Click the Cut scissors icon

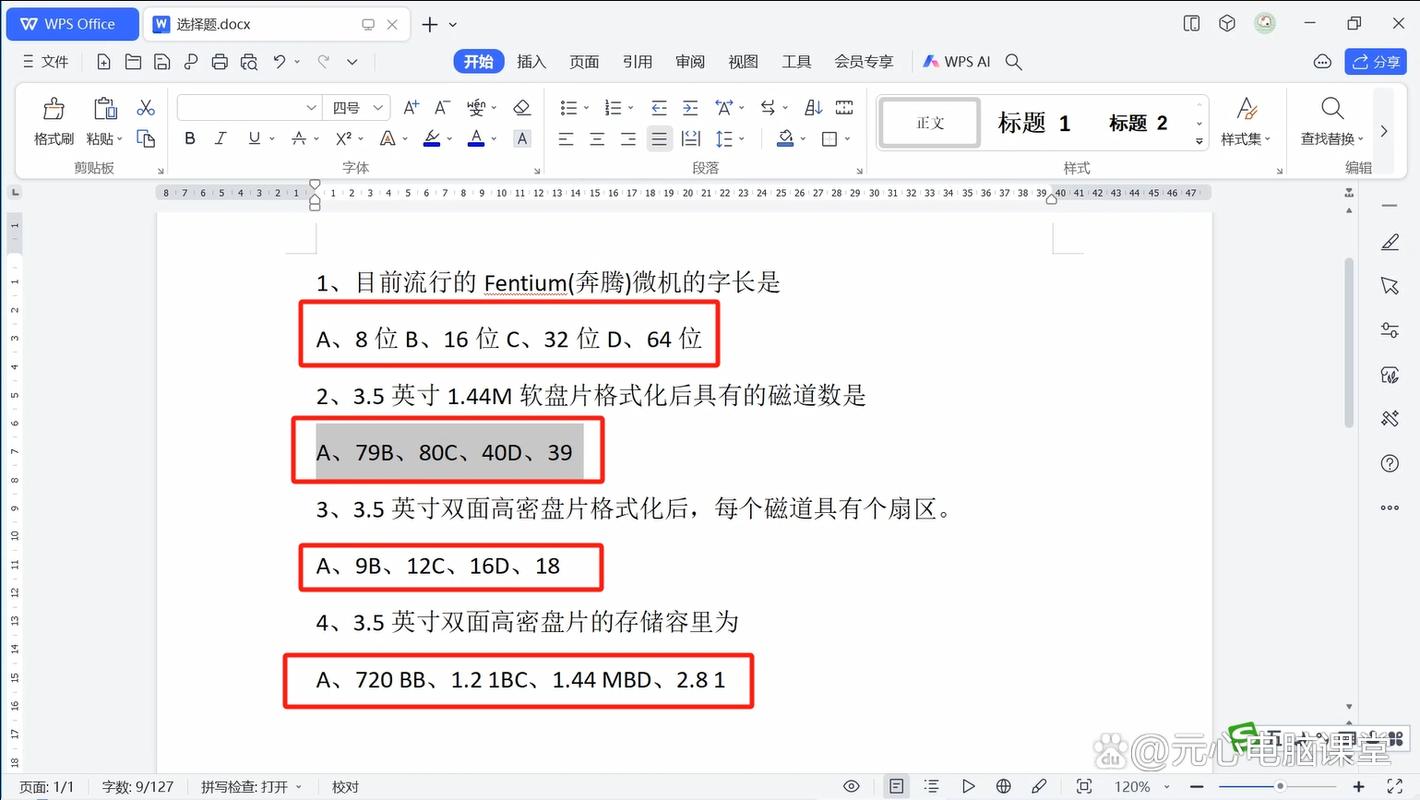tap(146, 105)
